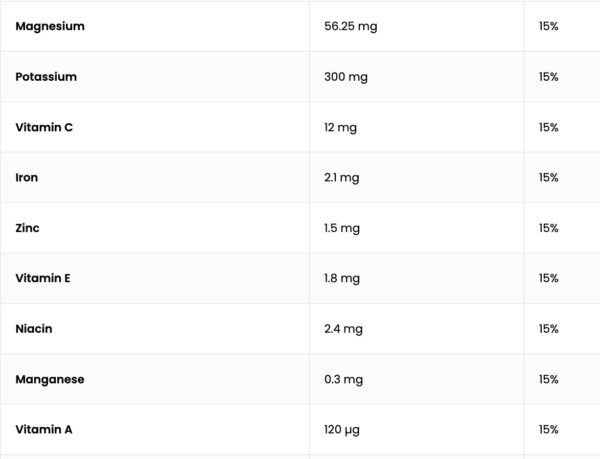Image resolution: width=600 pixels, height=459 pixels.
Task: Click the 56.25 mg amount cell
Action: click(351, 26)
